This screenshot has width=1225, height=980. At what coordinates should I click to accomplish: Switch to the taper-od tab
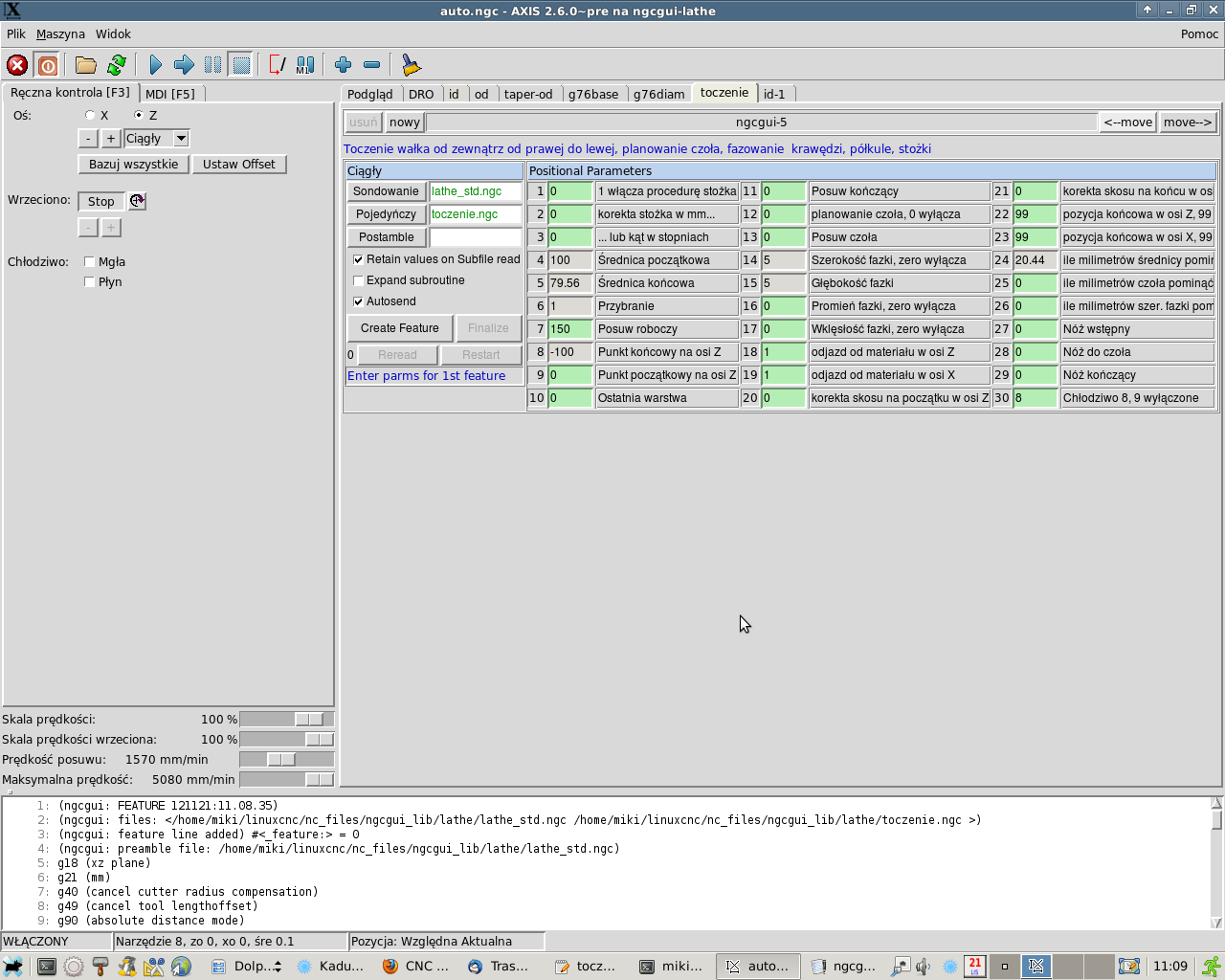(528, 94)
